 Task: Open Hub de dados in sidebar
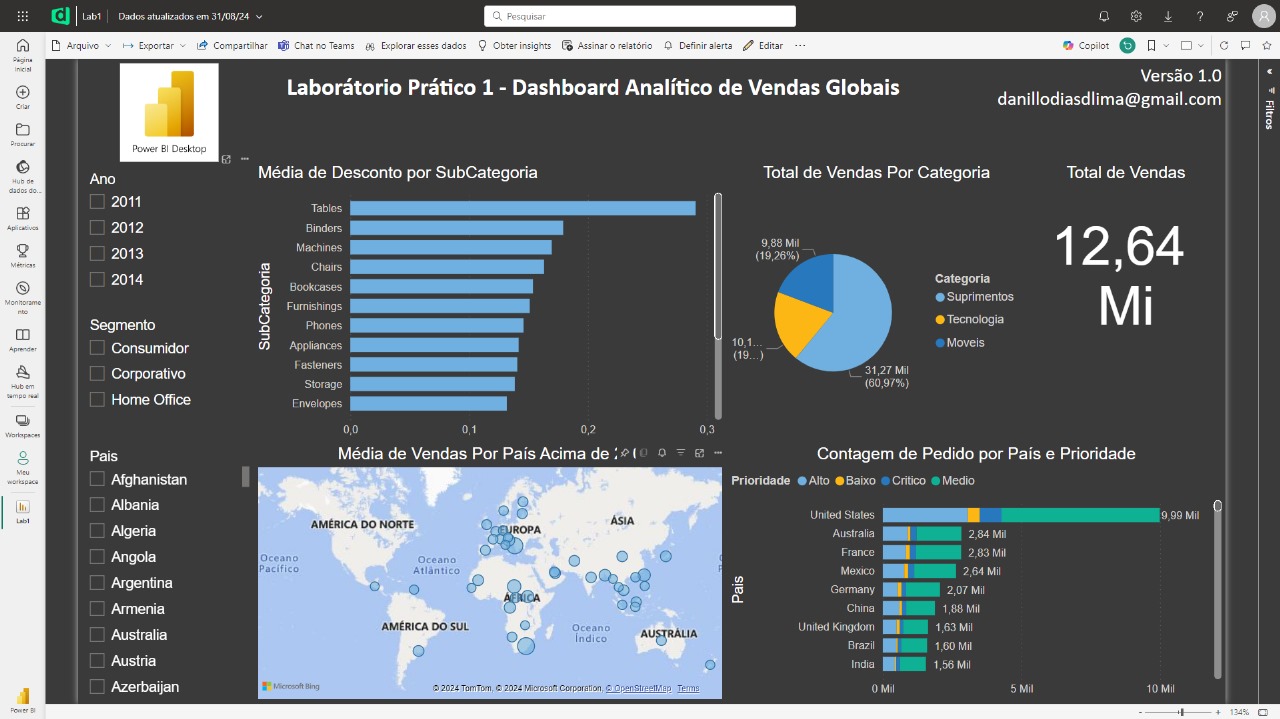pos(23,176)
